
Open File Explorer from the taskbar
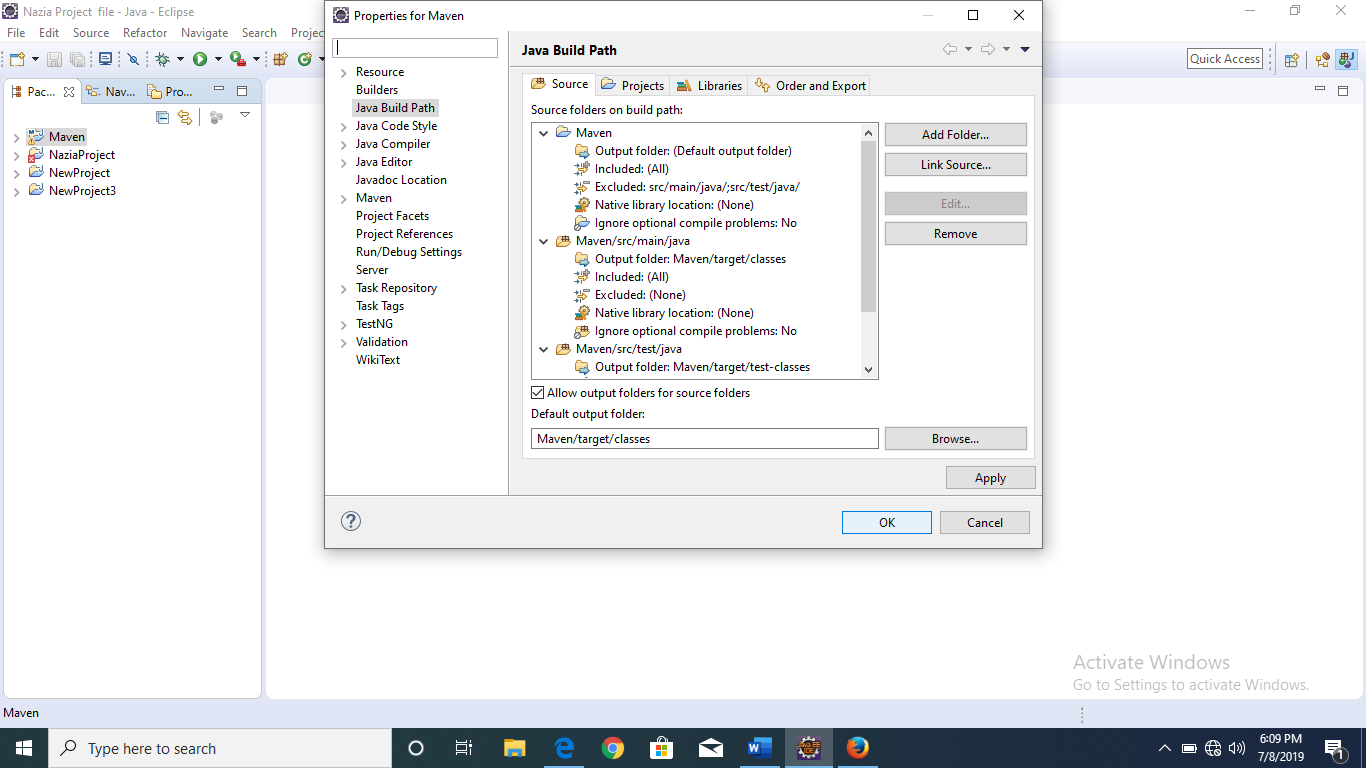515,748
